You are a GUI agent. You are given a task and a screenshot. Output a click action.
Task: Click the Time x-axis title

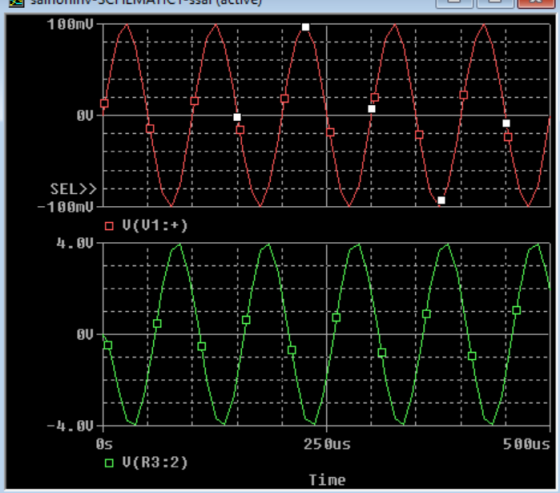coord(327,480)
